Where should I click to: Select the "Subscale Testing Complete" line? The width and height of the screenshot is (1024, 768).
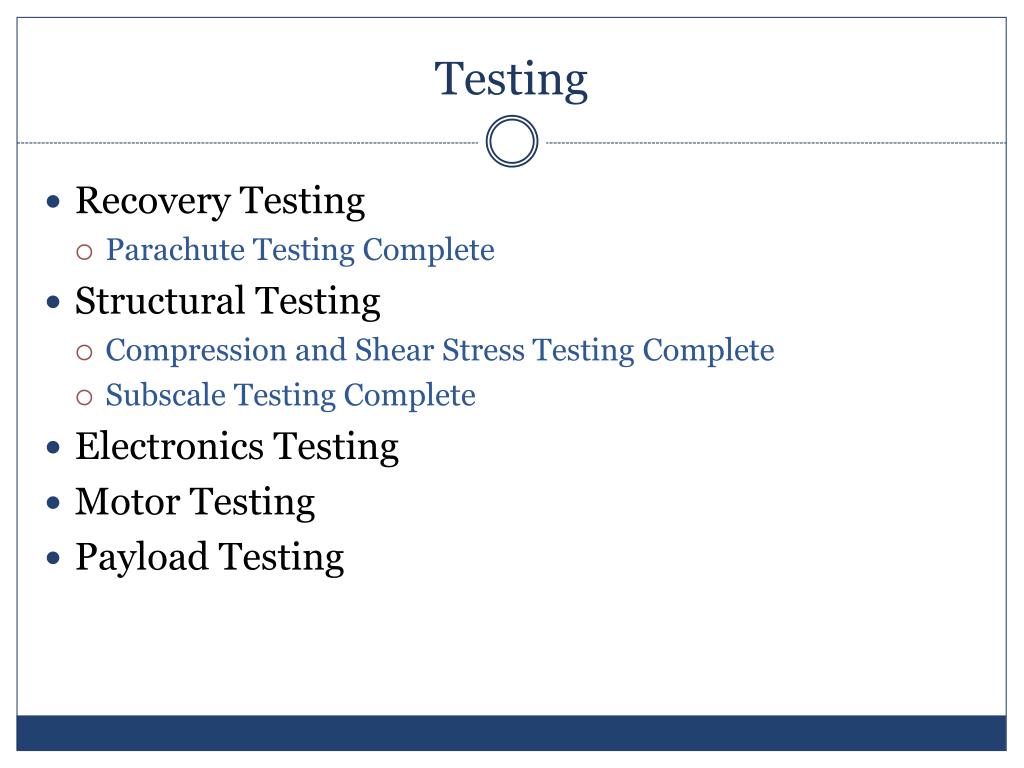coord(290,395)
